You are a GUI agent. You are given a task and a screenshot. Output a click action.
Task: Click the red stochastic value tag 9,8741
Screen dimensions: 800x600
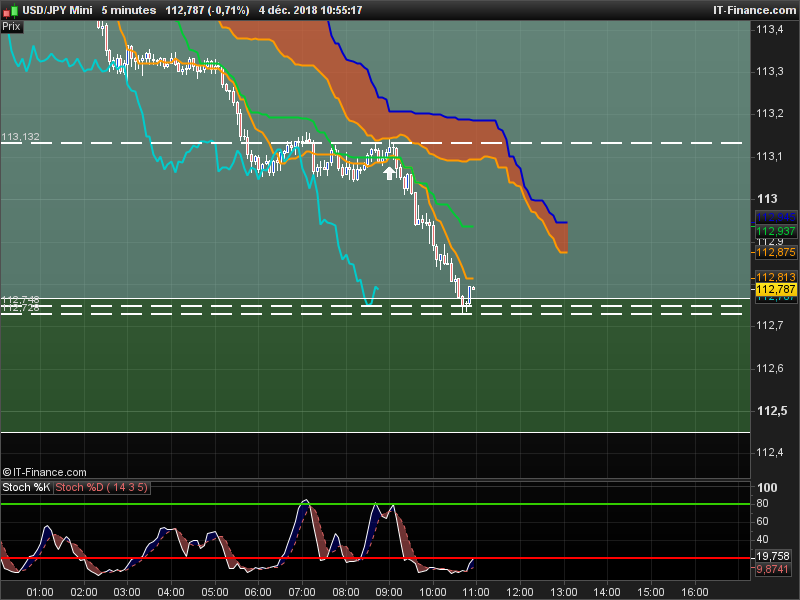pos(772,569)
